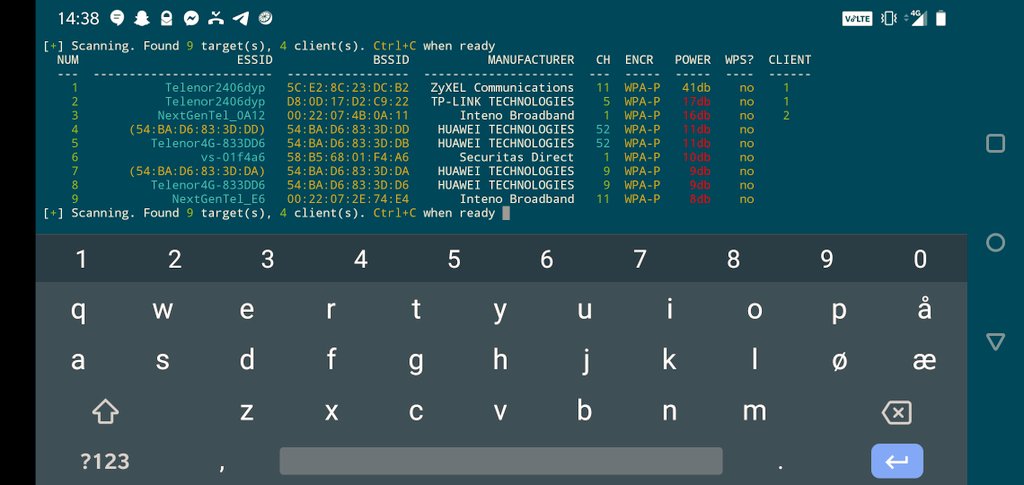Select BSSID 00:22:07:2E:74:E4

coord(348,199)
